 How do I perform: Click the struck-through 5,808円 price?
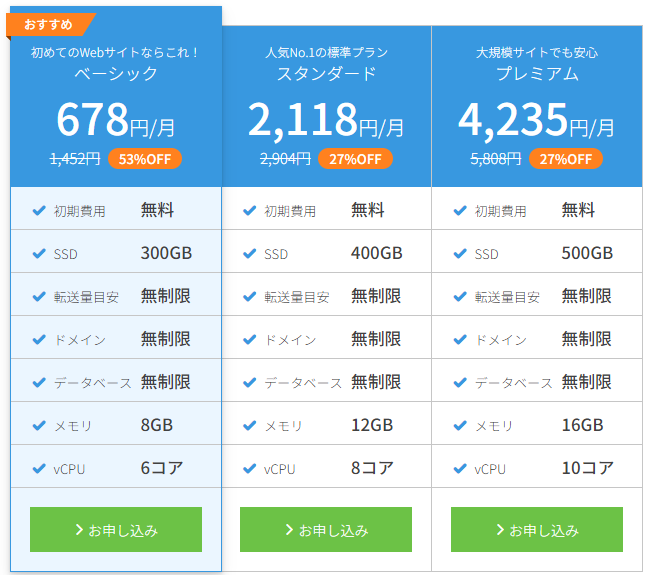click(x=496, y=159)
